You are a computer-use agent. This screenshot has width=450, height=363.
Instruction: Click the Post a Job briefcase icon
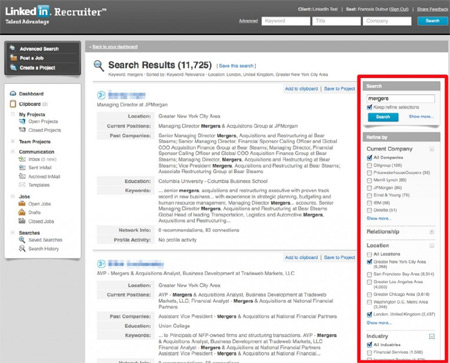(13, 58)
